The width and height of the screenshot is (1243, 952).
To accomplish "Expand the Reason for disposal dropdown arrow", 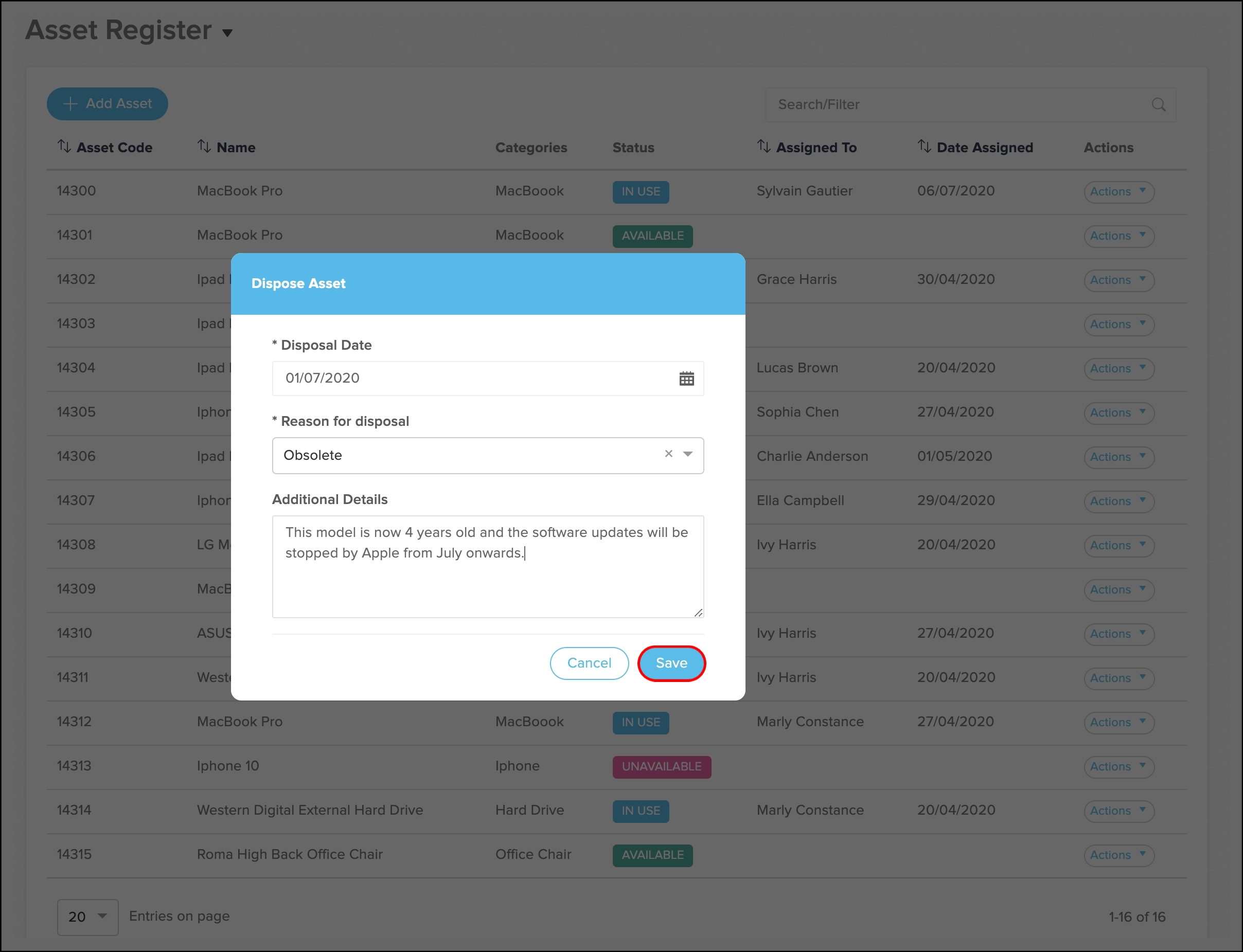I will 687,454.
